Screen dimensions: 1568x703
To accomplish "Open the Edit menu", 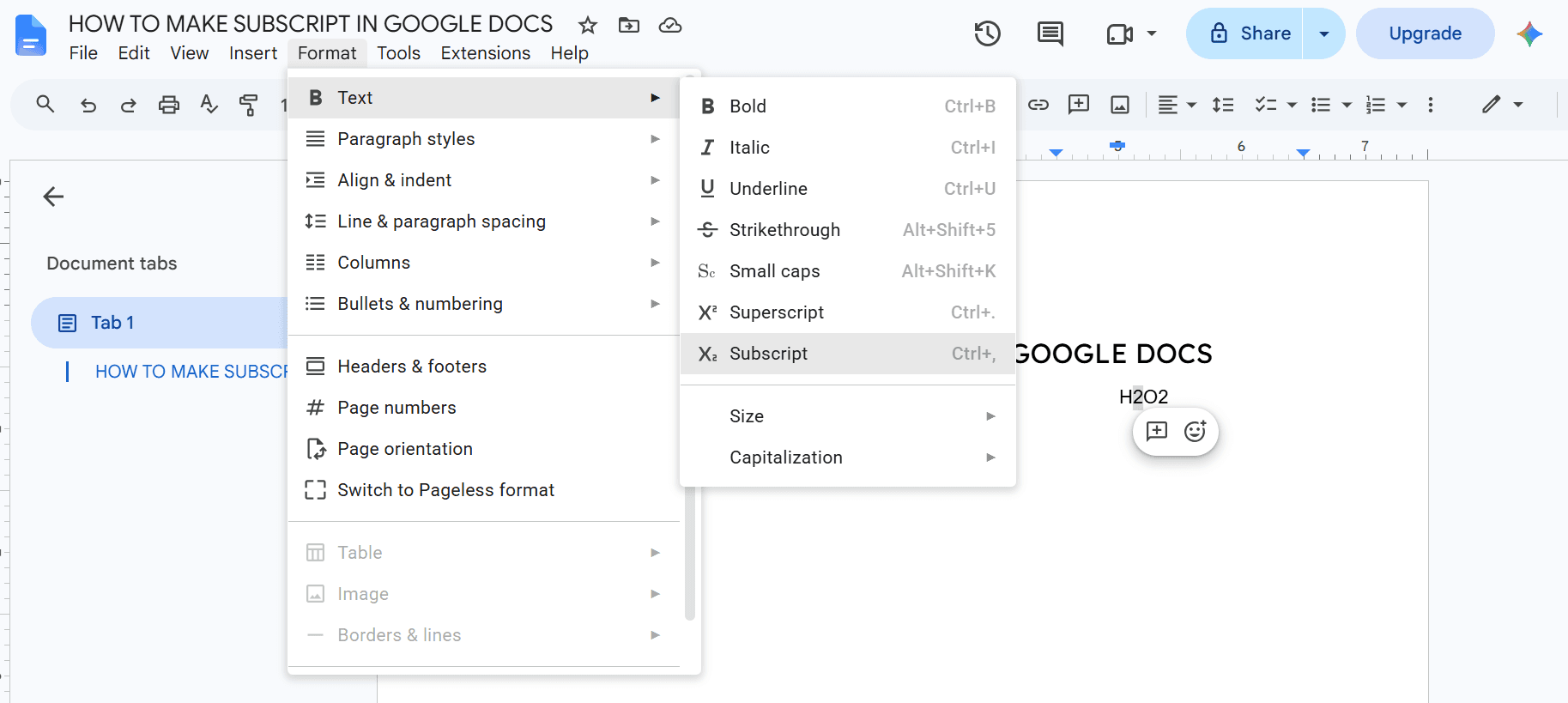I will 134,53.
